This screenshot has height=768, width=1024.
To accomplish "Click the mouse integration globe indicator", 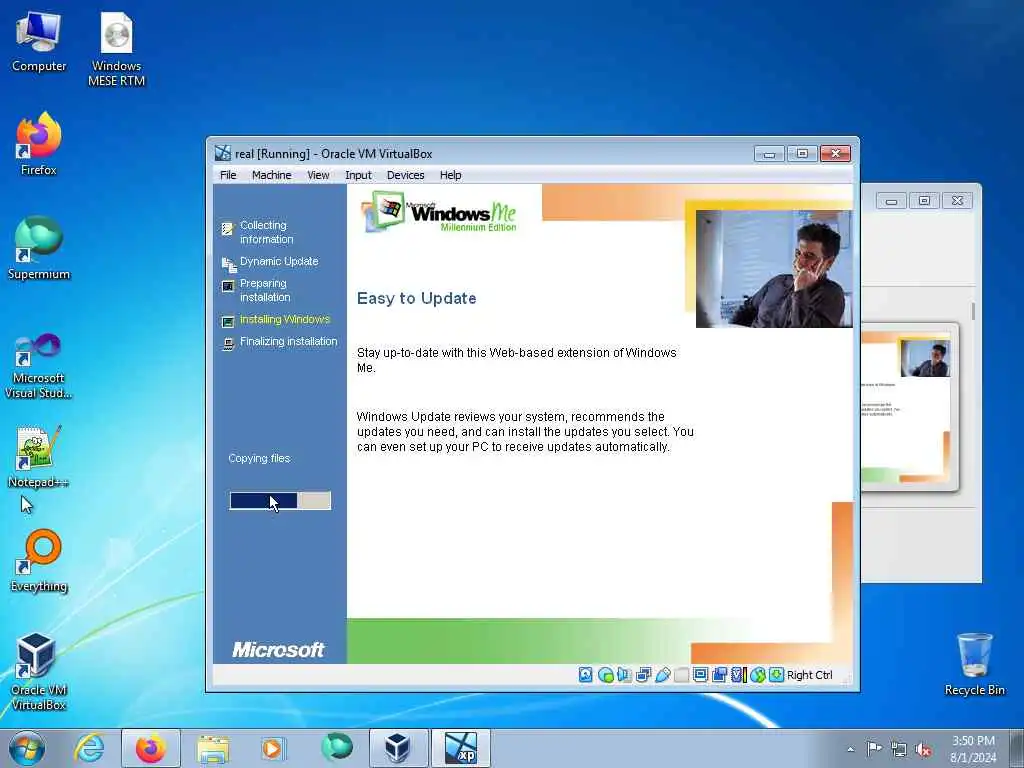I will 758,675.
